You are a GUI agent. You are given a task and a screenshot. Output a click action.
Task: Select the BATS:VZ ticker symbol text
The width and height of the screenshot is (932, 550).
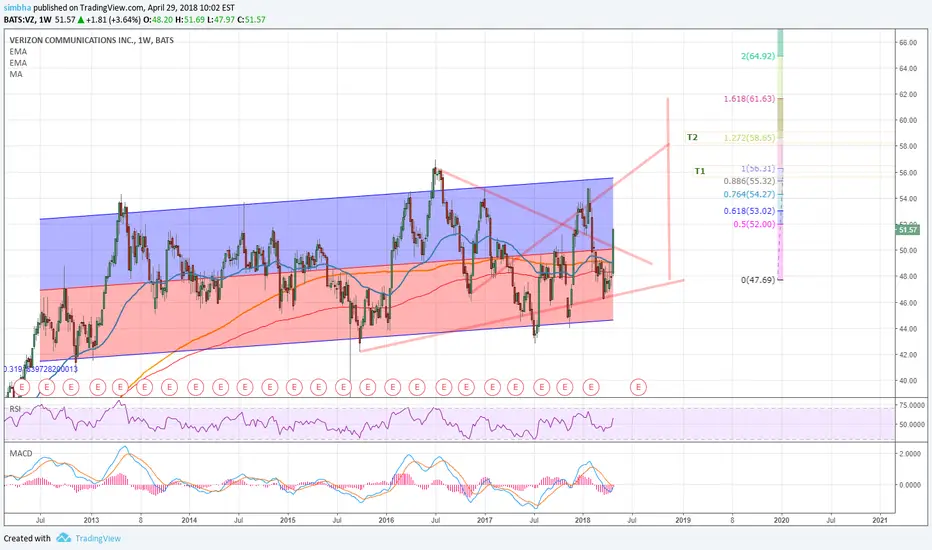pyautogui.click(x=19, y=20)
